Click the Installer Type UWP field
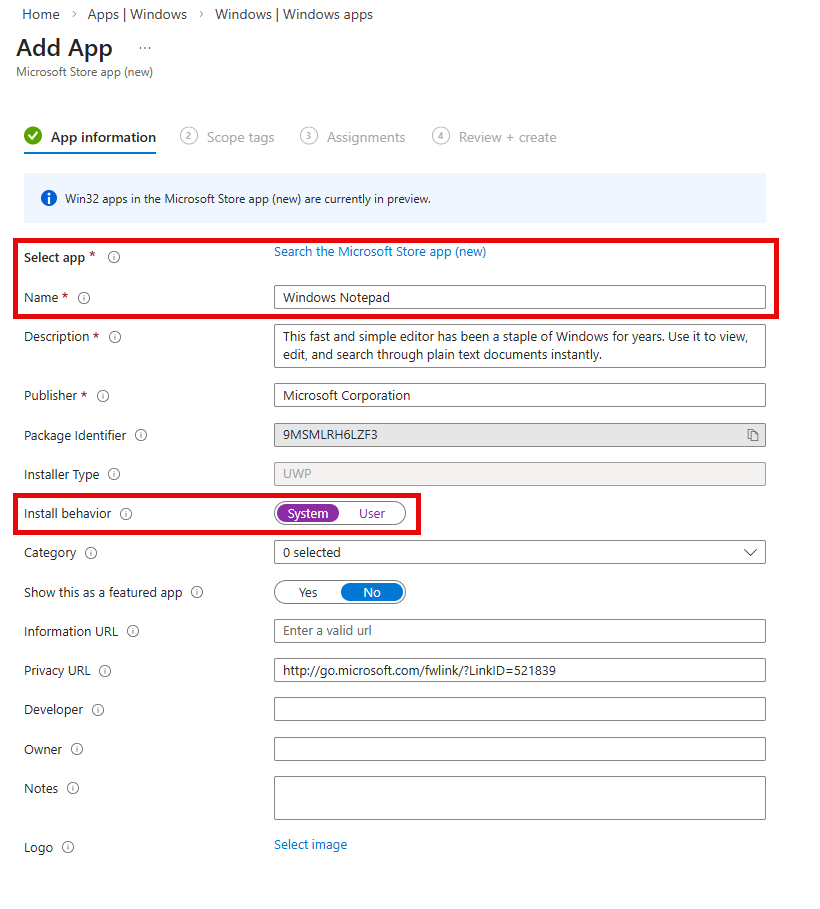 [520, 474]
